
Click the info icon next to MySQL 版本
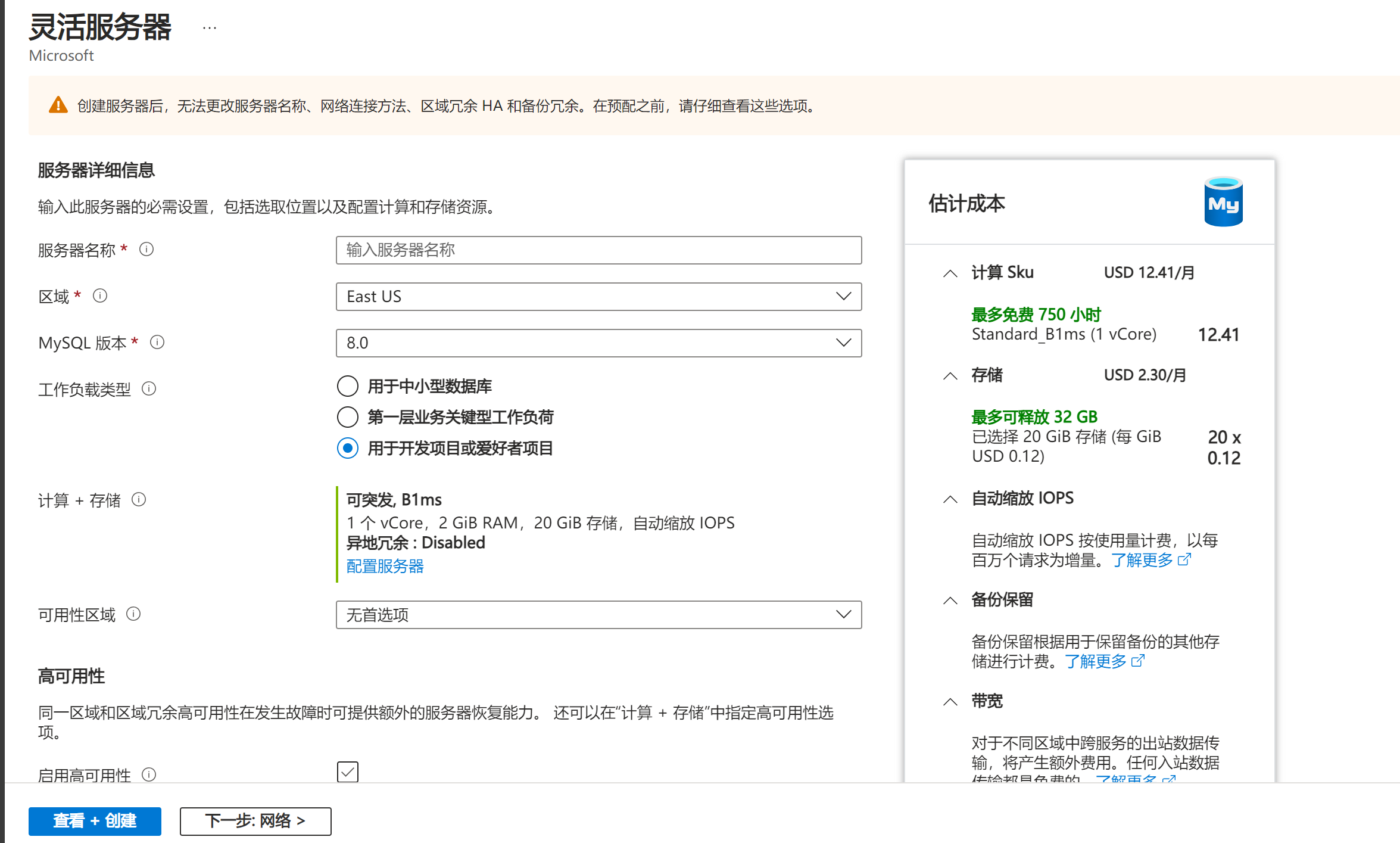click(157, 342)
